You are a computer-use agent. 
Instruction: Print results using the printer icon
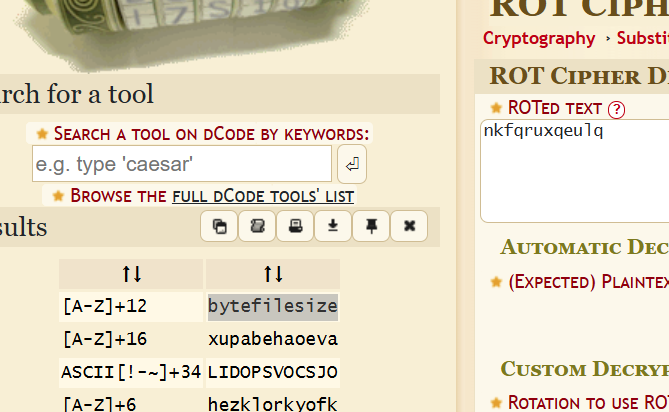point(295,226)
